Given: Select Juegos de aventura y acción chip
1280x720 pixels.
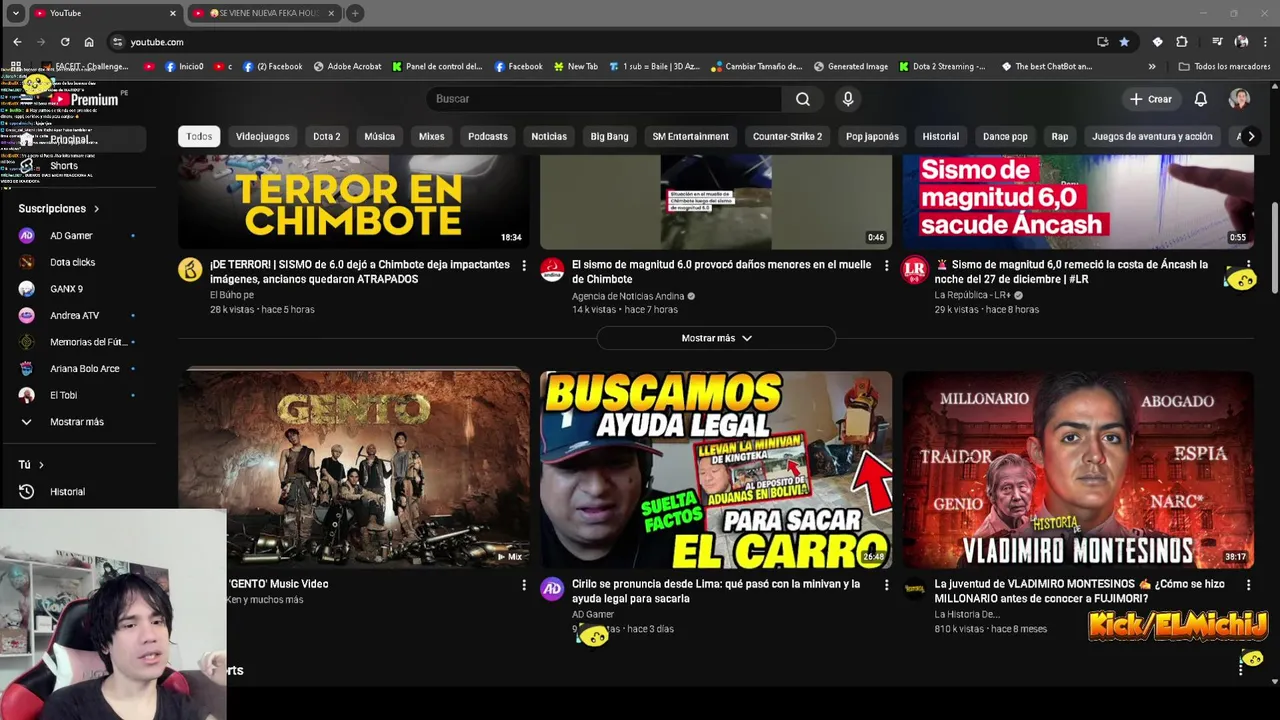Looking at the screenshot, I should point(1152,136).
